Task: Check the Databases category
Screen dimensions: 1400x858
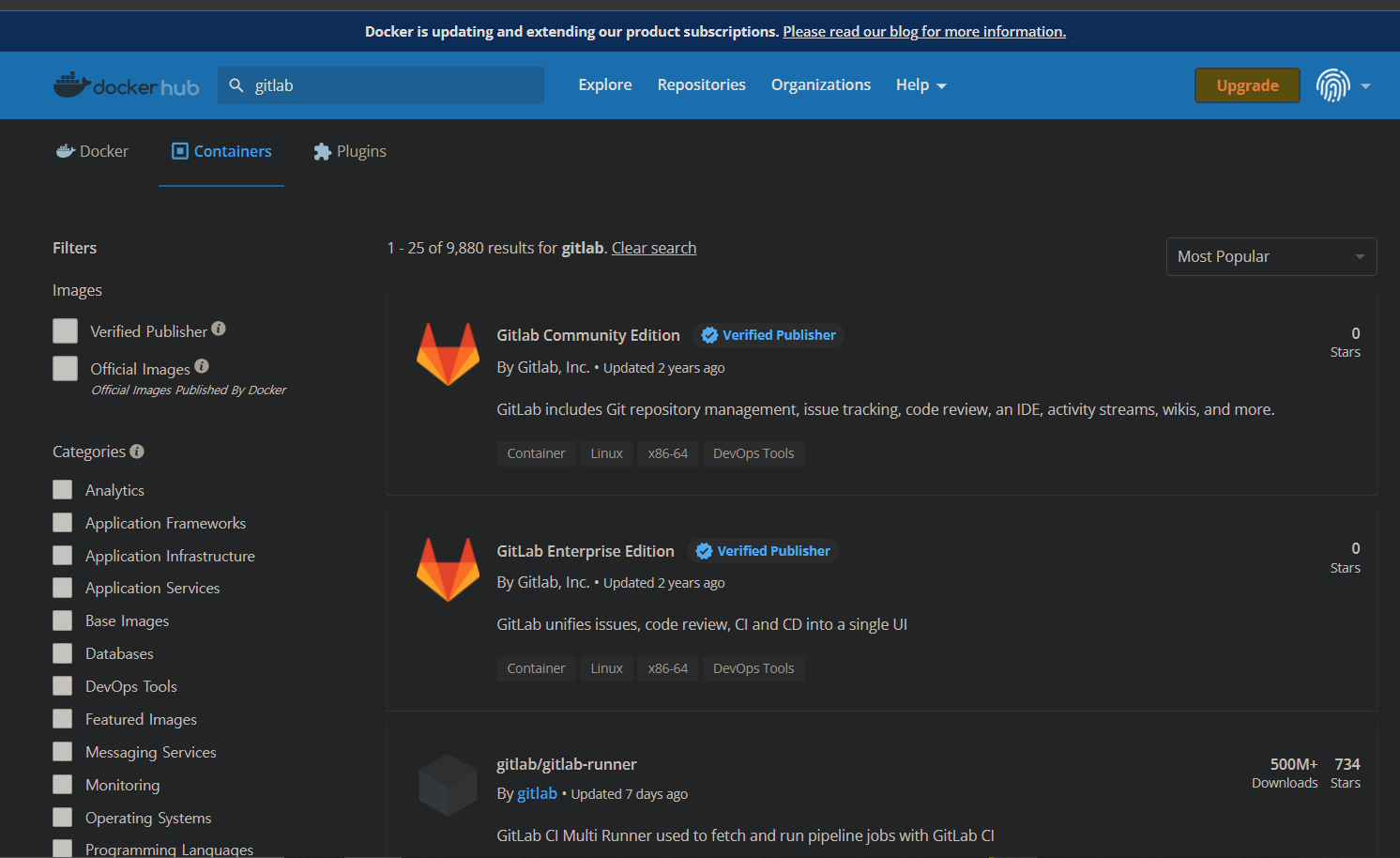Action: [x=63, y=652]
